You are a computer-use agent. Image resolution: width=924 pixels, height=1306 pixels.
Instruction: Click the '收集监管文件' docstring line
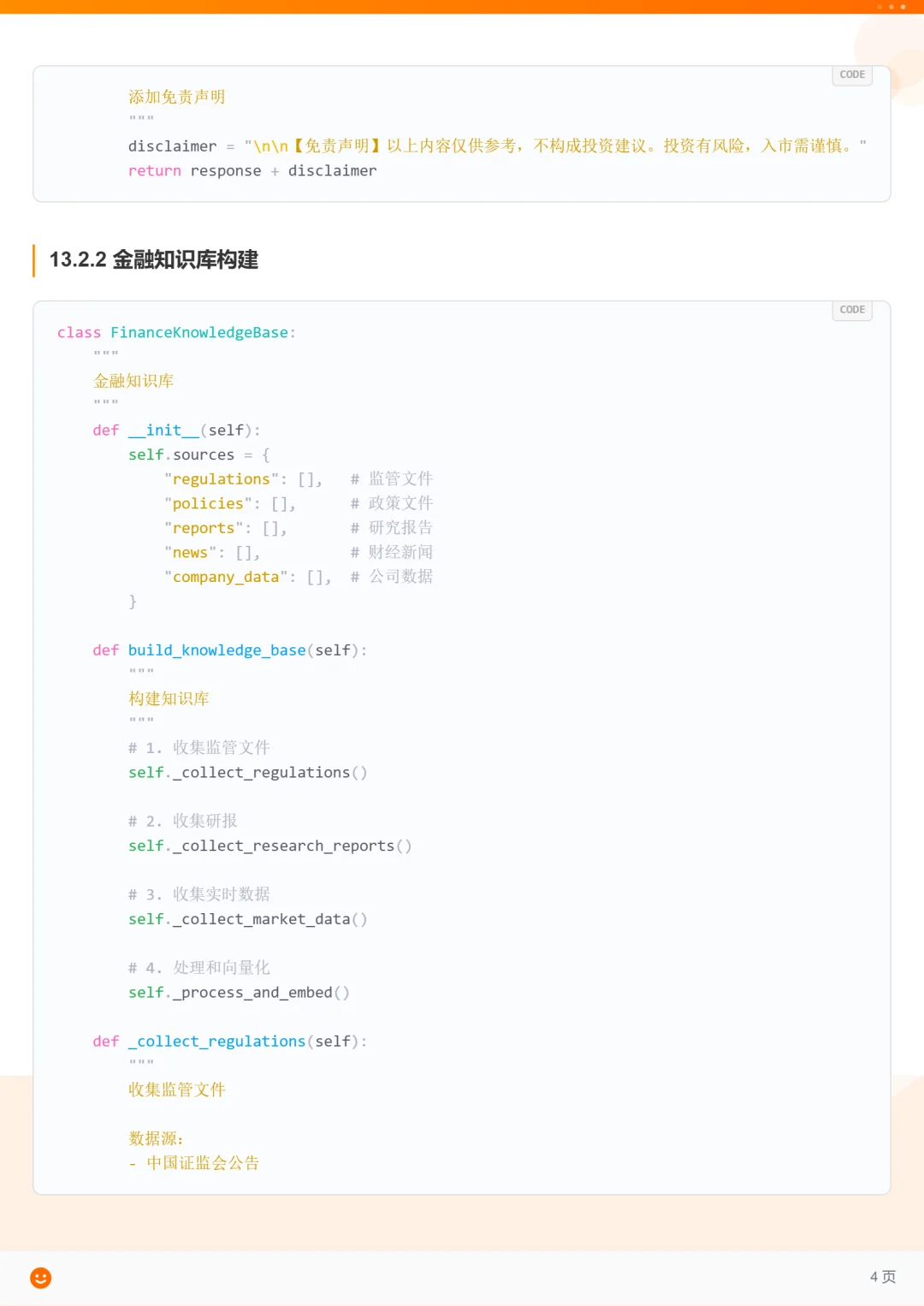177,1089
